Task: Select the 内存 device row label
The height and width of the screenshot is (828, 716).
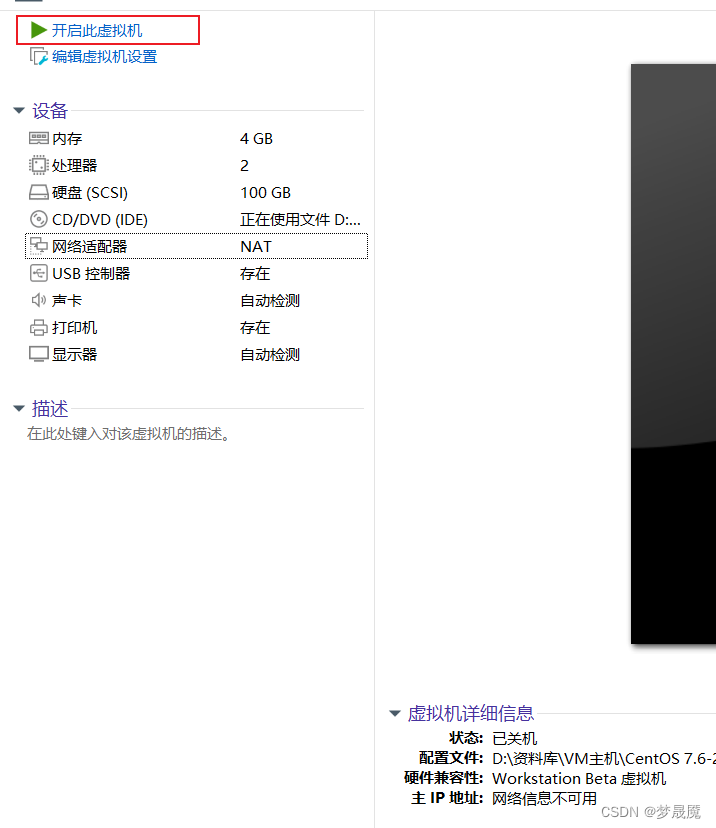Action: pyautogui.click(x=67, y=139)
